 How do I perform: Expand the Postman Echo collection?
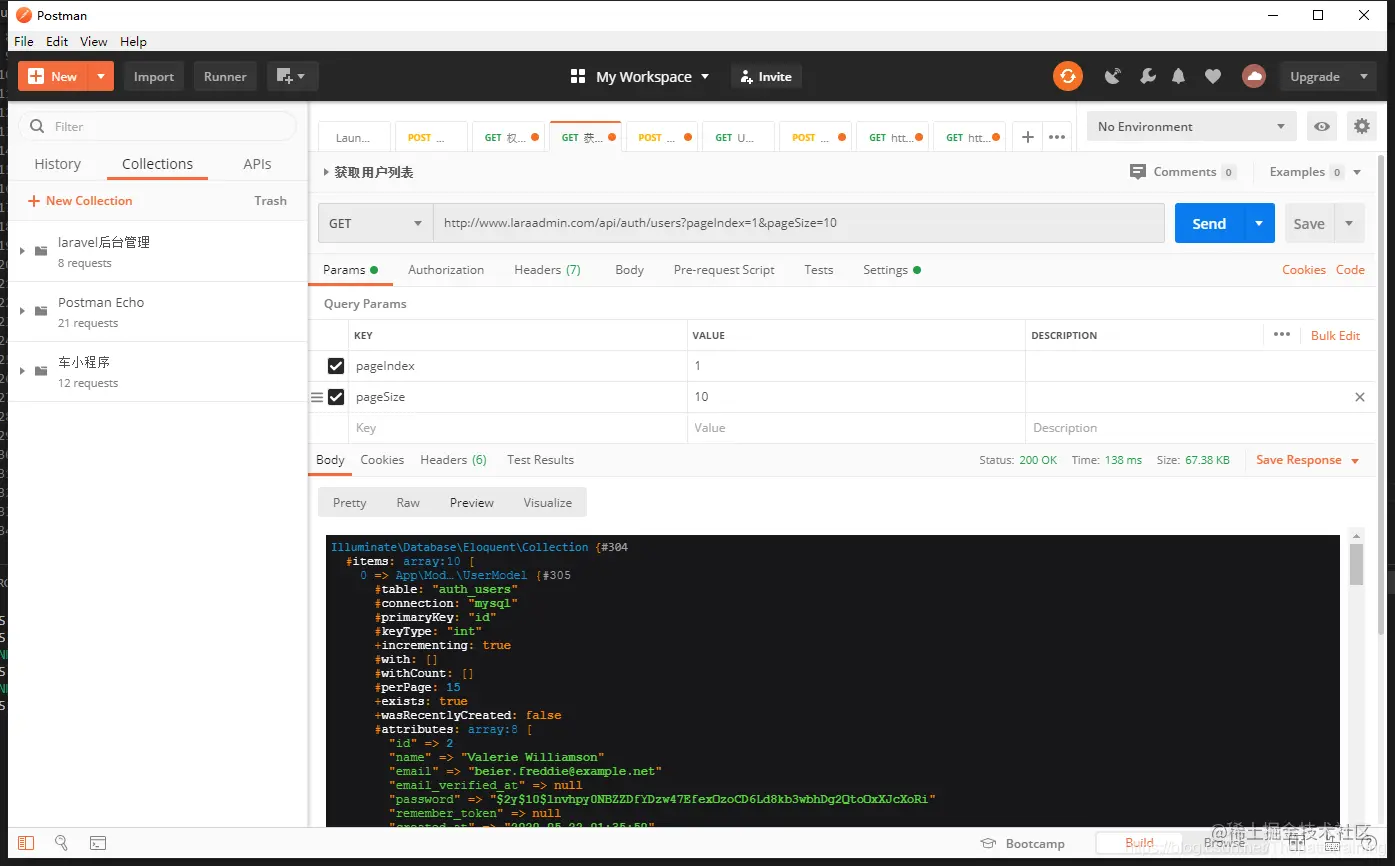pos(22,311)
